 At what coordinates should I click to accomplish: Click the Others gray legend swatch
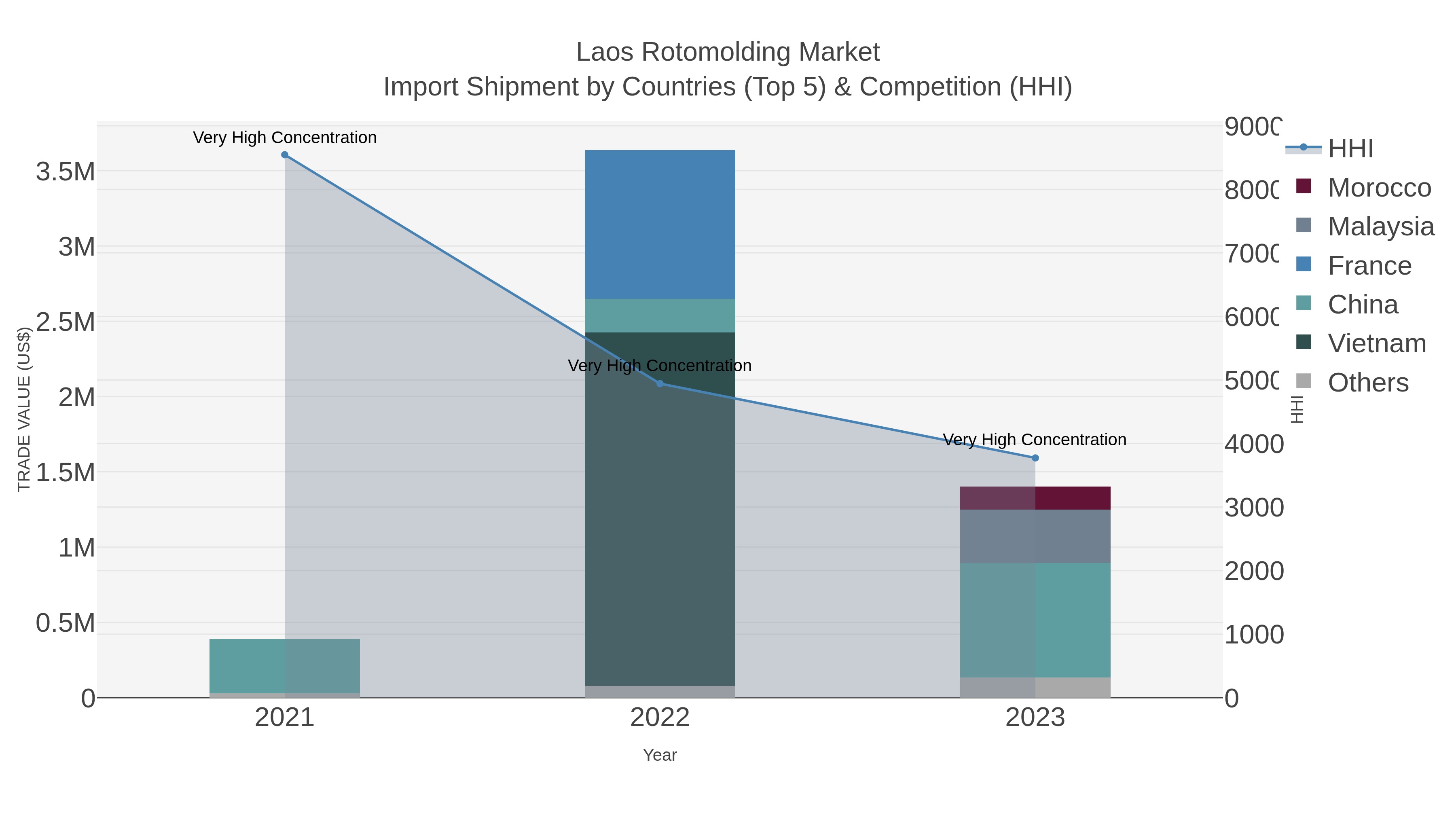pyautogui.click(x=1304, y=381)
